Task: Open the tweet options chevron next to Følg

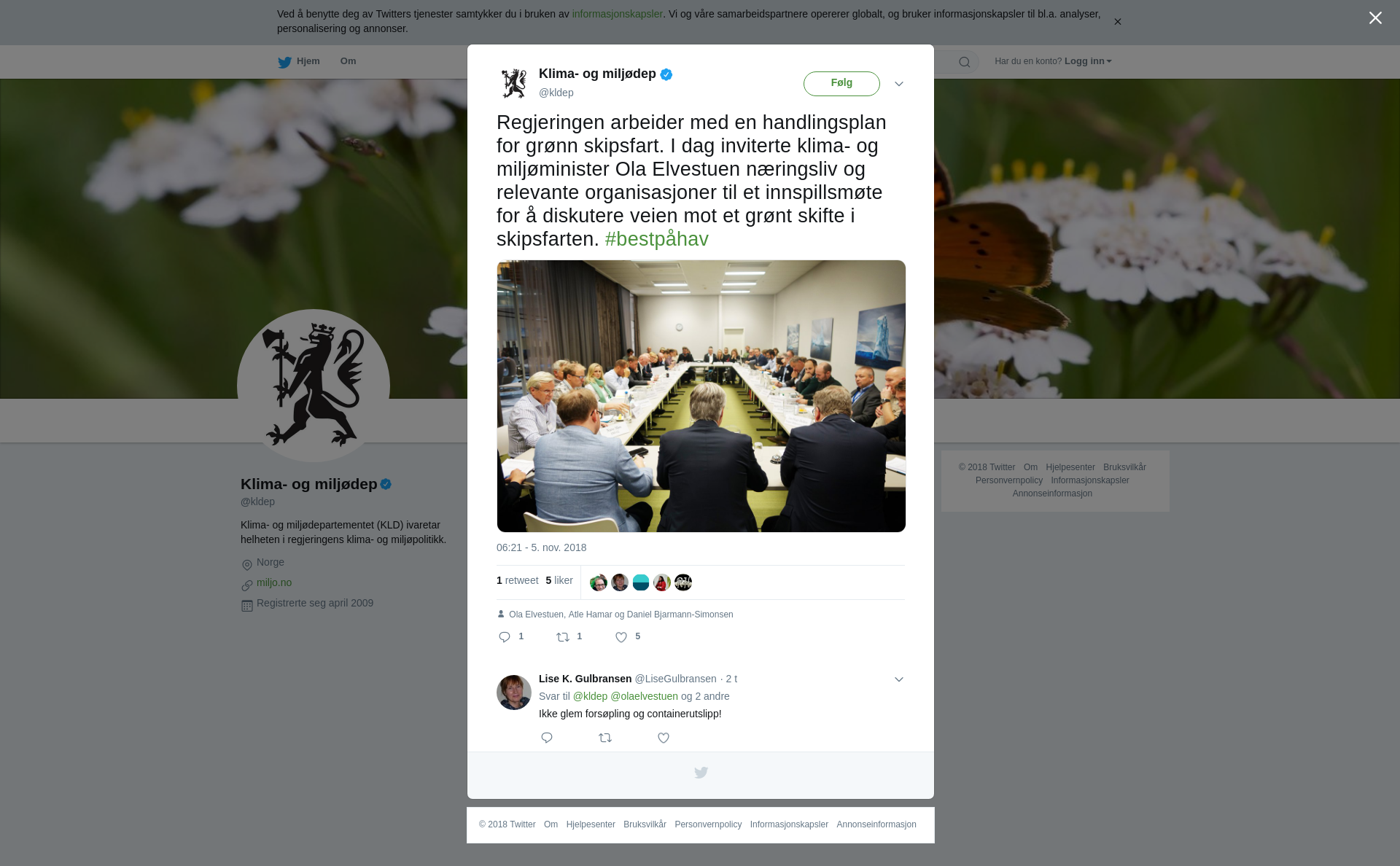Action: 899,84
